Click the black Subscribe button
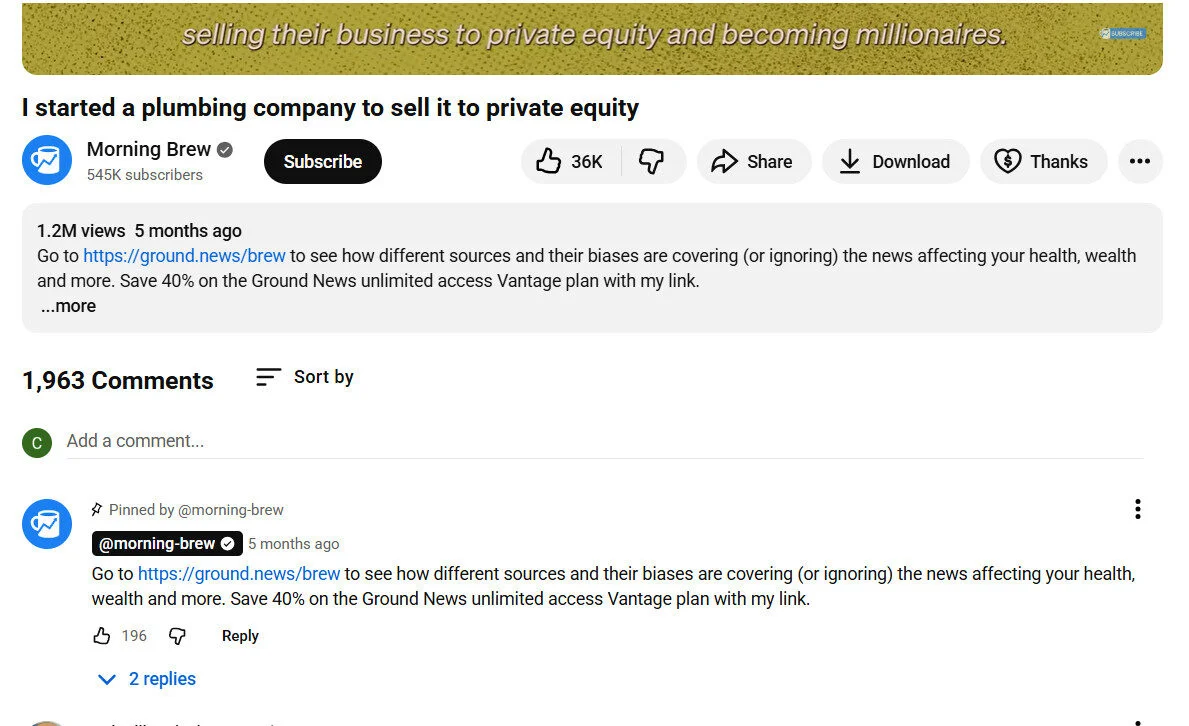The width and height of the screenshot is (1189, 726). pos(322,161)
